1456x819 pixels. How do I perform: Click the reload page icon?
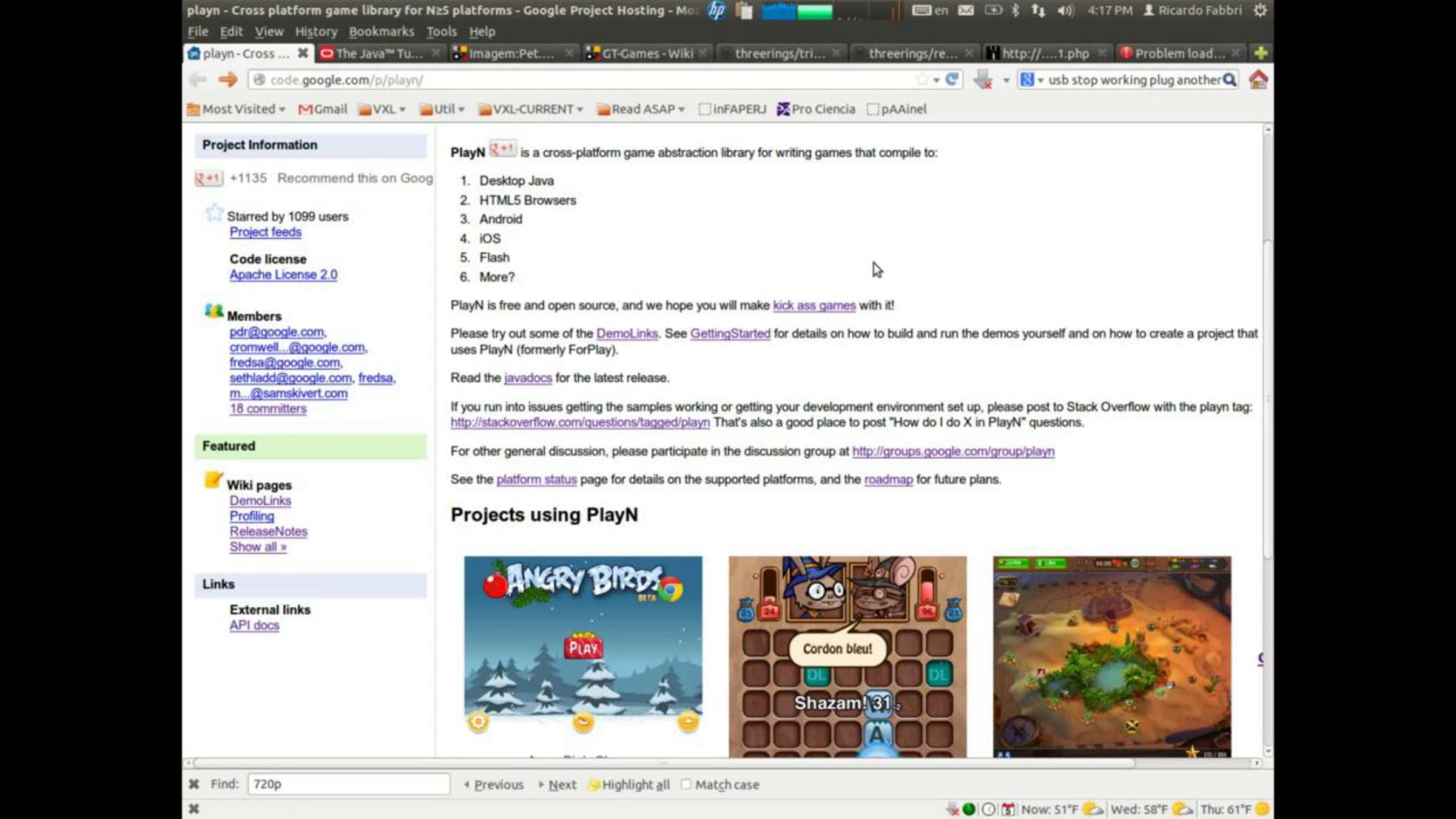[x=952, y=79]
